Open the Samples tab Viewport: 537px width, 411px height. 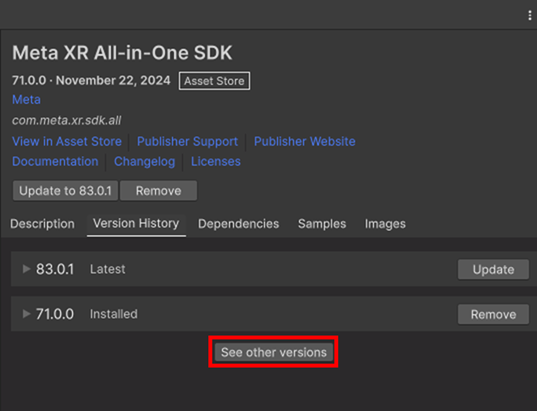click(322, 224)
